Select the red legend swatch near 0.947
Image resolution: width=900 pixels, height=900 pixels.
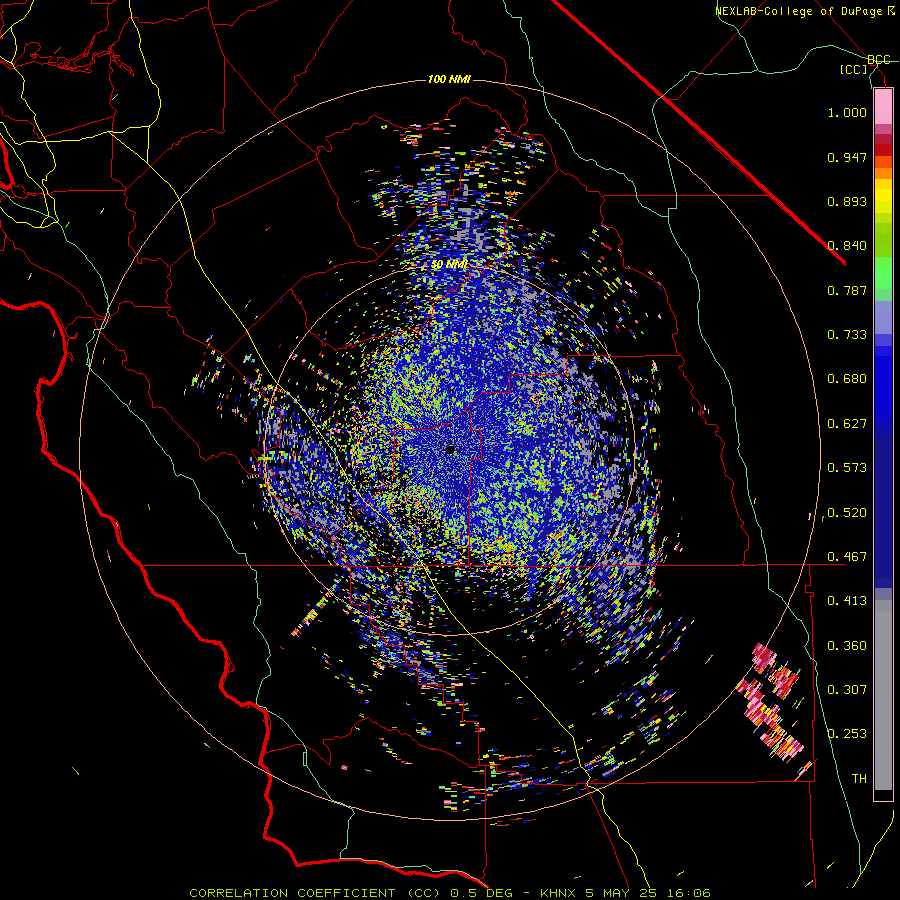883,150
